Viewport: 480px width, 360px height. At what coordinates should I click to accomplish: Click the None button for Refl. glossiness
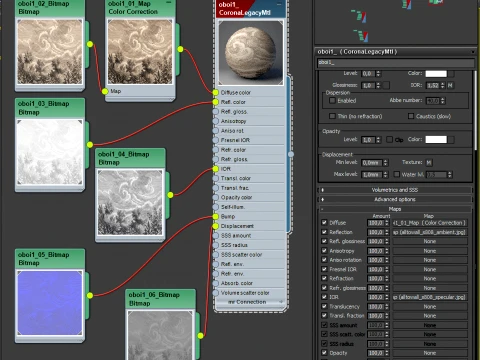coord(430,241)
